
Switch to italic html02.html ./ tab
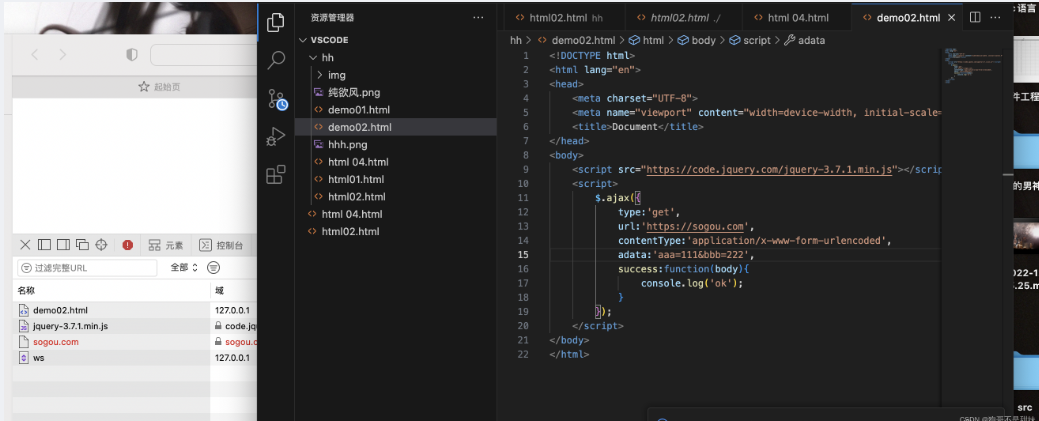(683, 18)
